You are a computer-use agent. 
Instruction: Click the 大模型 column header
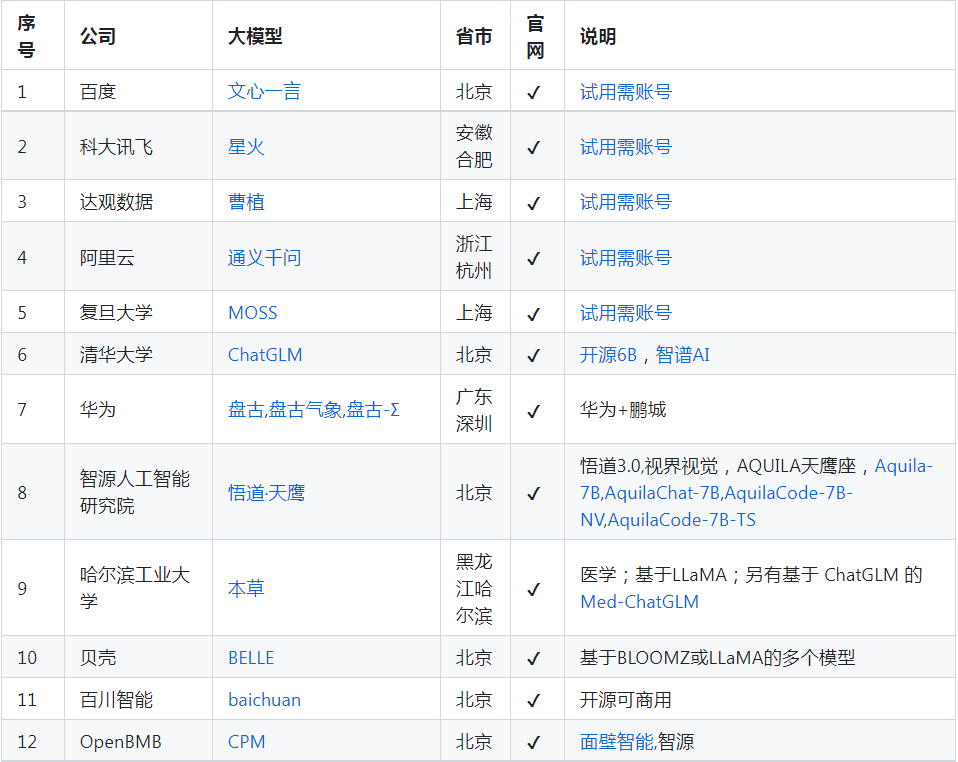255,37
